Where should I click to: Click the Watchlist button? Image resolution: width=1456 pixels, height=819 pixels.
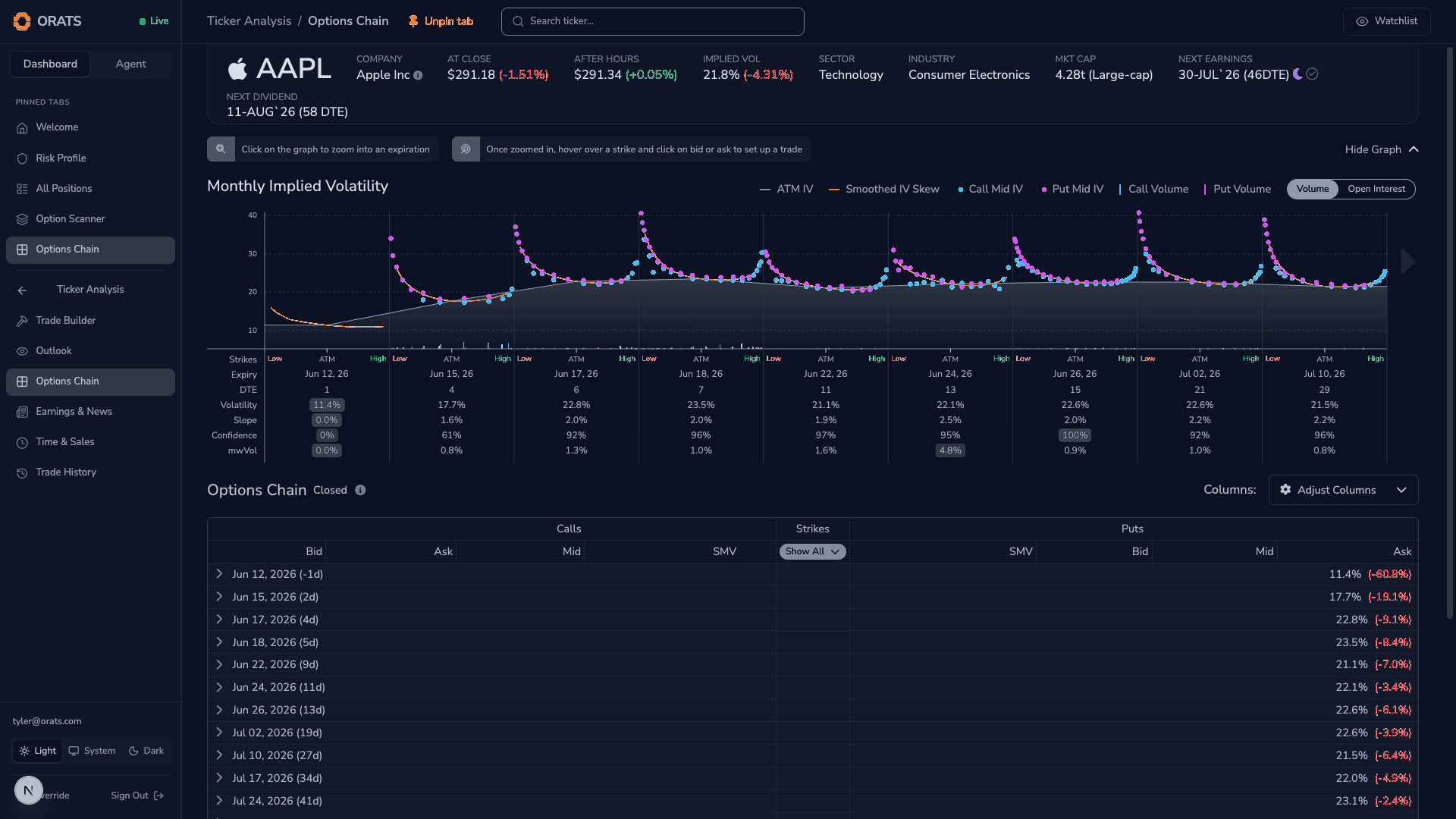click(1386, 21)
